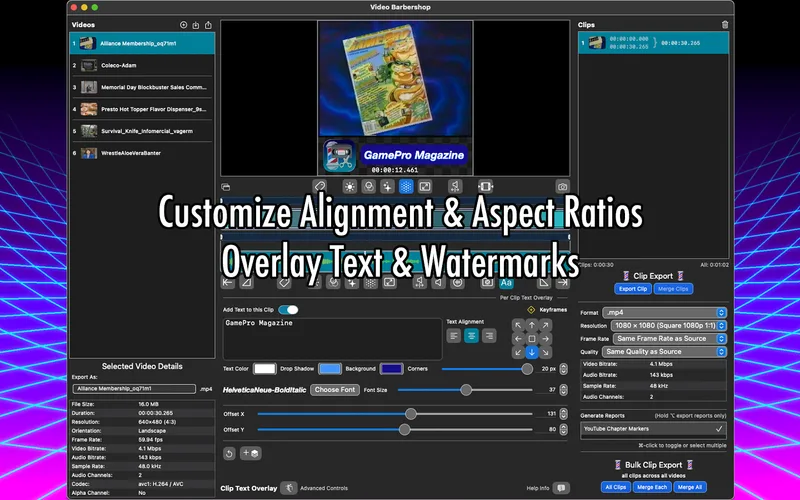Screen dimensions: 800x500
Task: Click the import videos icon in Videos header
Action: (x=196, y=25)
